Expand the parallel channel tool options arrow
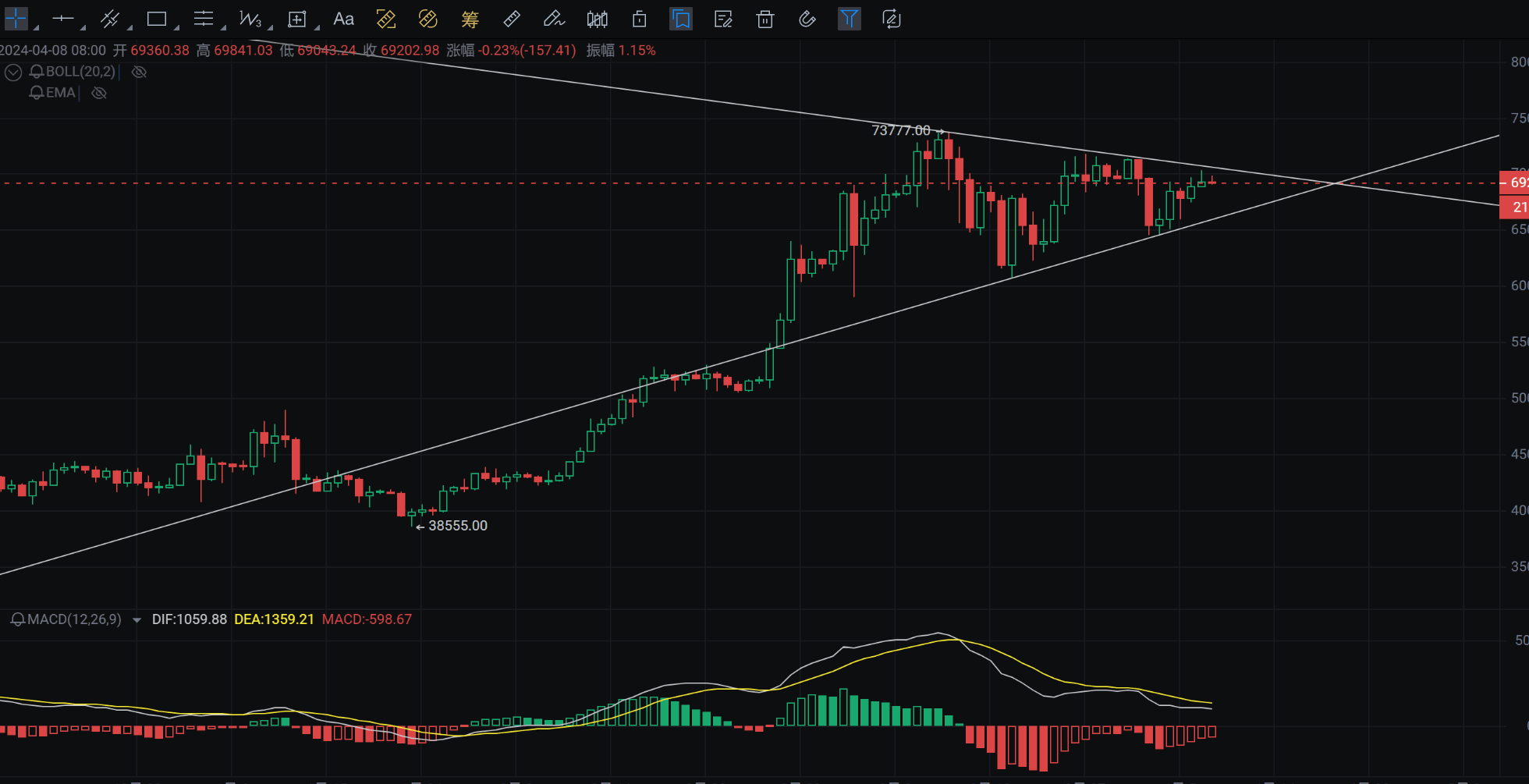The height and width of the screenshot is (784, 1529). pyautogui.click(x=129, y=28)
